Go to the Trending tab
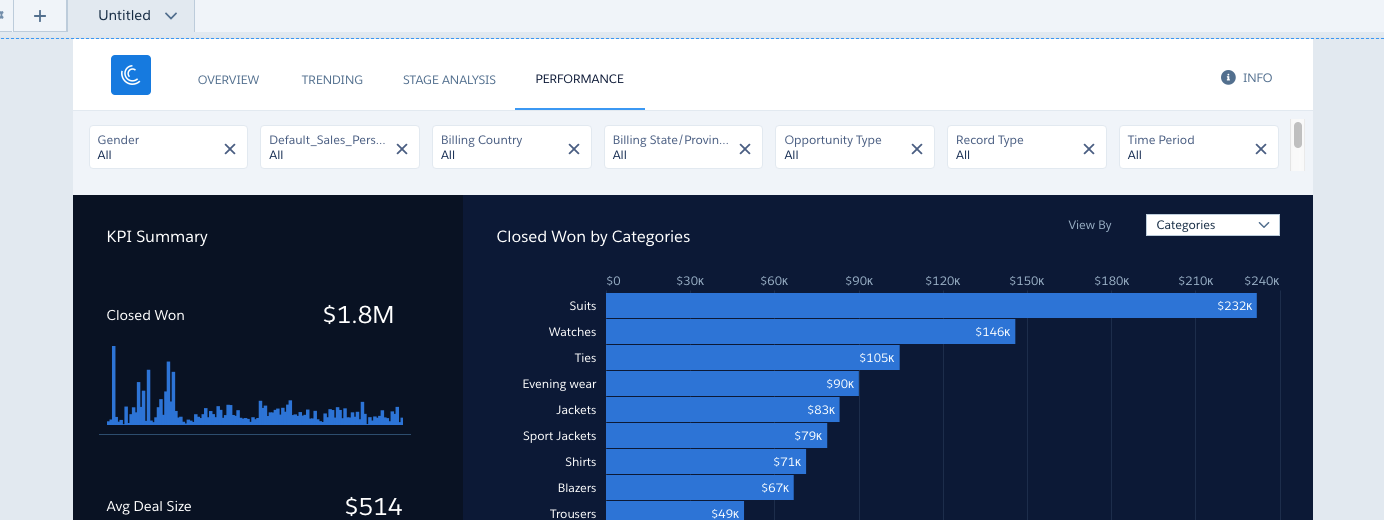 332,80
